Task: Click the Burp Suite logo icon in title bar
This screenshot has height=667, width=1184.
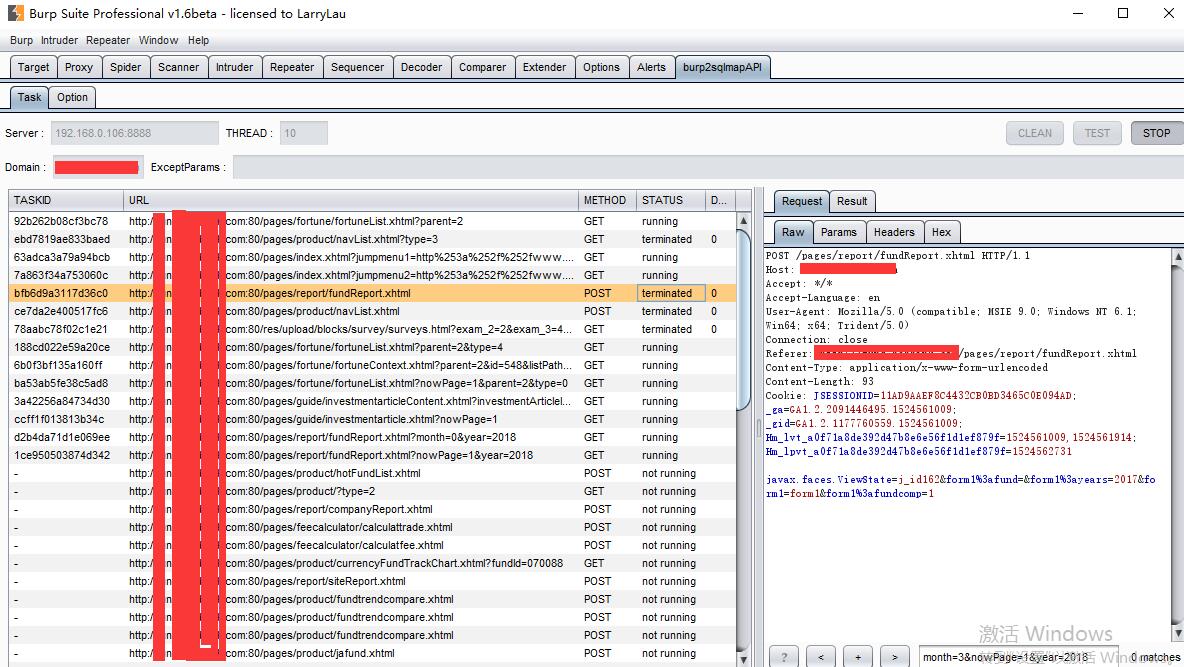Action: (16, 14)
